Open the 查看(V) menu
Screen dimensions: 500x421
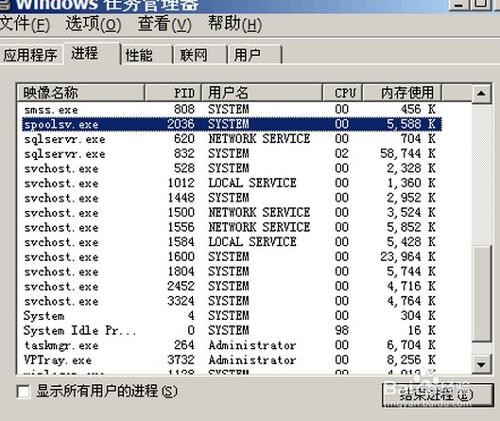(x=165, y=24)
